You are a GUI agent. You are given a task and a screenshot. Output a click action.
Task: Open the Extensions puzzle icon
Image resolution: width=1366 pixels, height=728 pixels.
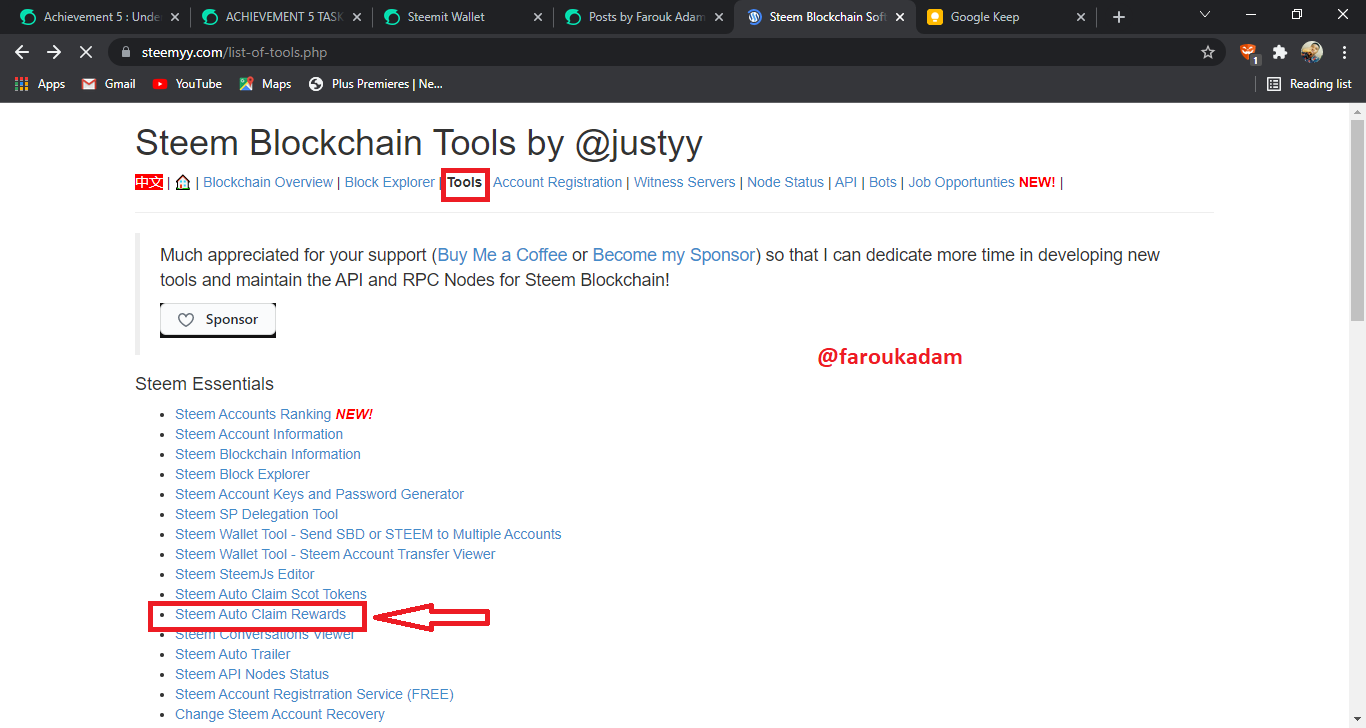[1280, 52]
